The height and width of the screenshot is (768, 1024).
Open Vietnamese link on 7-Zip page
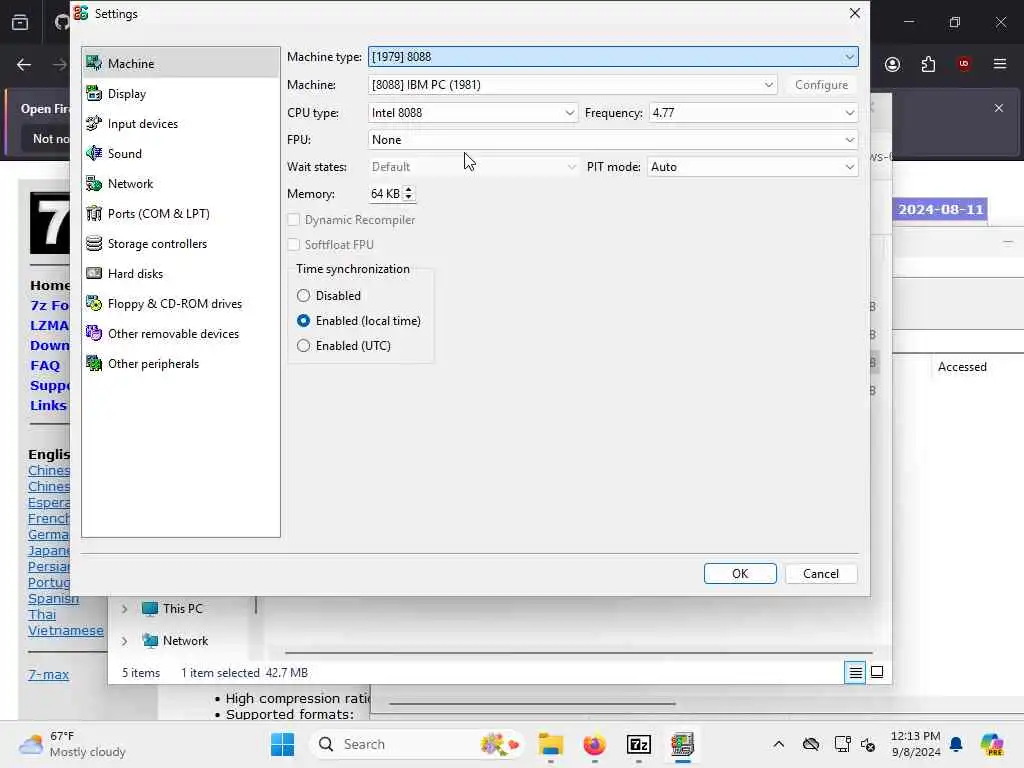click(x=66, y=631)
